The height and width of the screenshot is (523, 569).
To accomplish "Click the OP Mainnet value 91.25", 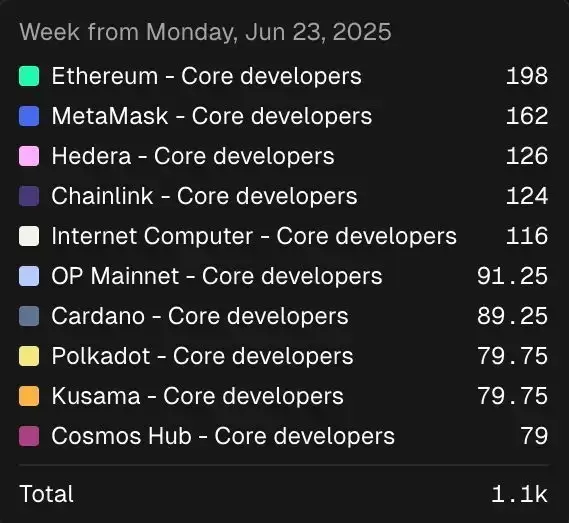I will 512,276.
